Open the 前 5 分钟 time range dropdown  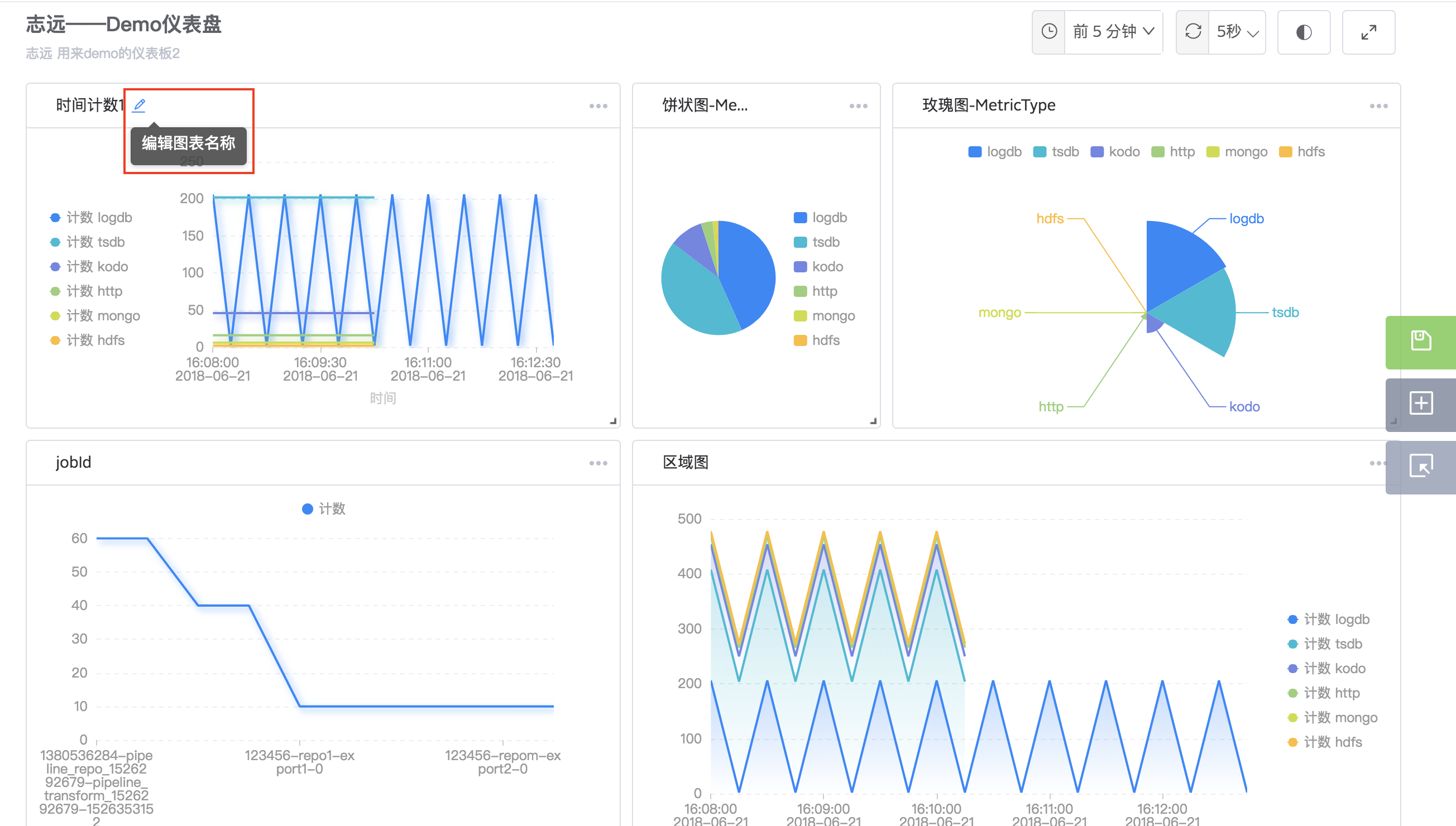click(x=1113, y=32)
